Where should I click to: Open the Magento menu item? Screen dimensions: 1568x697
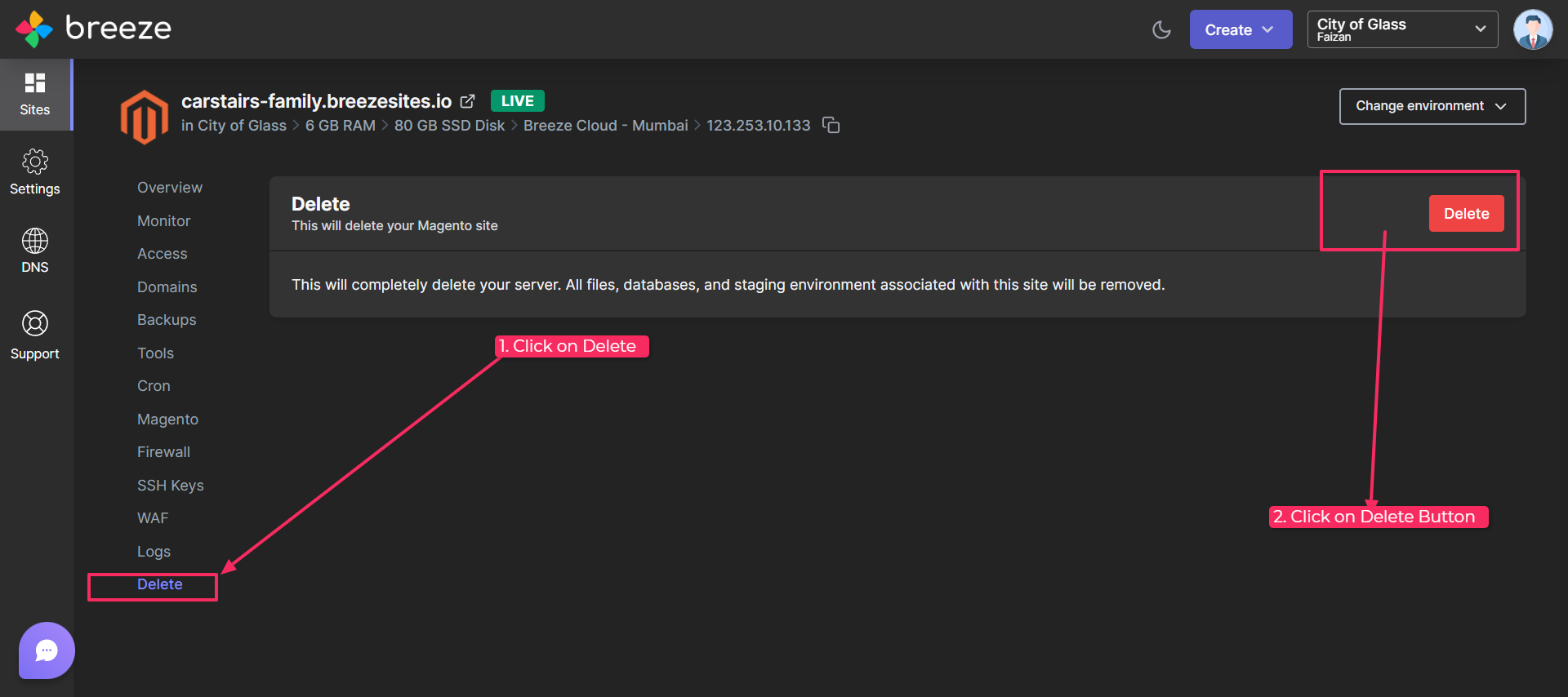(167, 420)
